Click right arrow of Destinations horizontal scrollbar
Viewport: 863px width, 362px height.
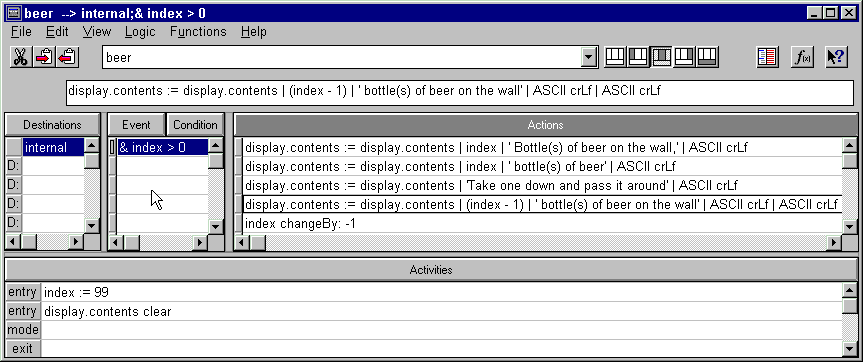[77, 242]
